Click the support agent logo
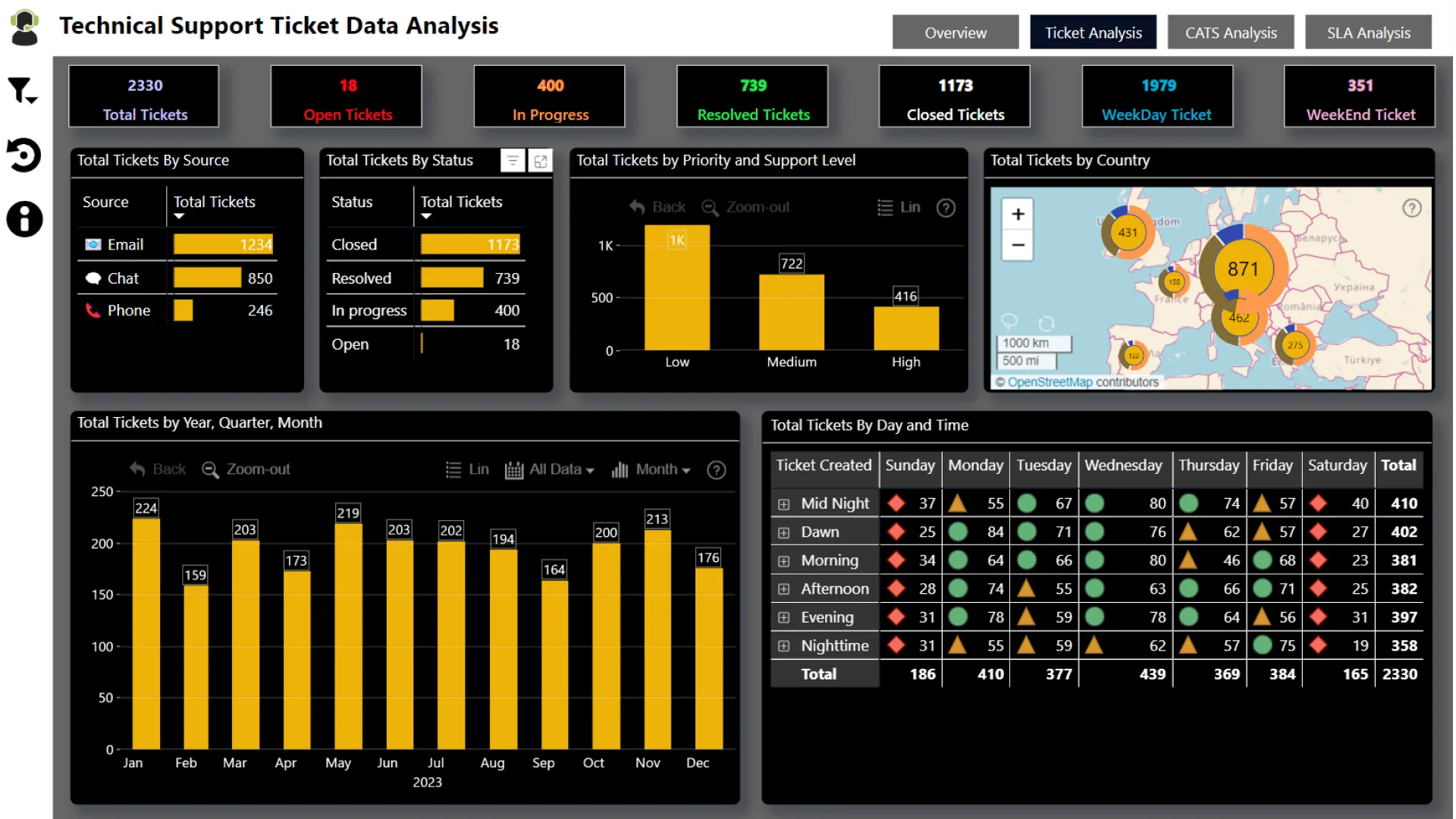The height and width of the screenshot is (819, 1456). tap(24, 27)
